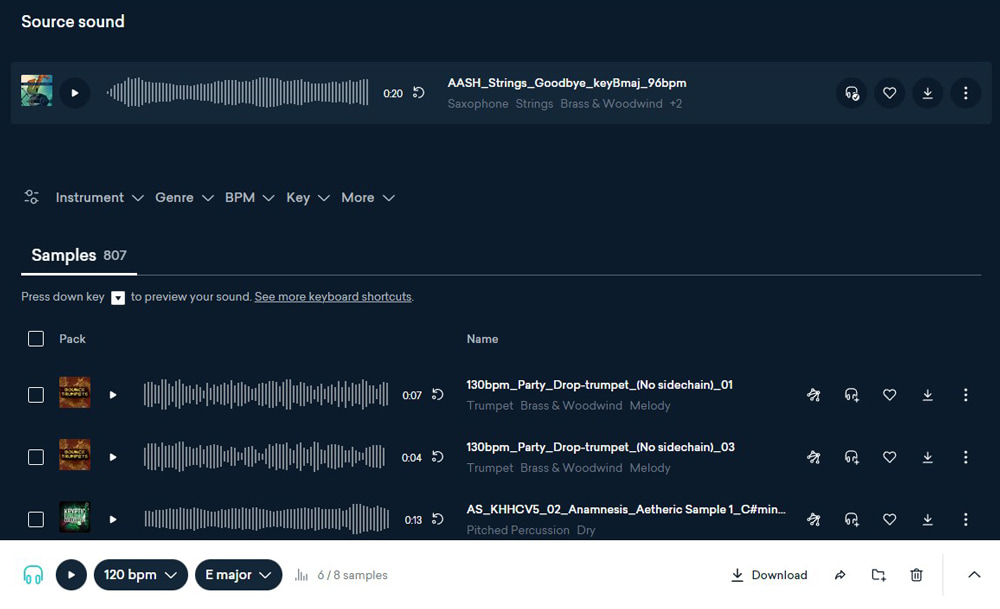Download the AASH_Strings_Goodbye source sound
This screenshot has width=1000, height=609.
pos(928,92)
